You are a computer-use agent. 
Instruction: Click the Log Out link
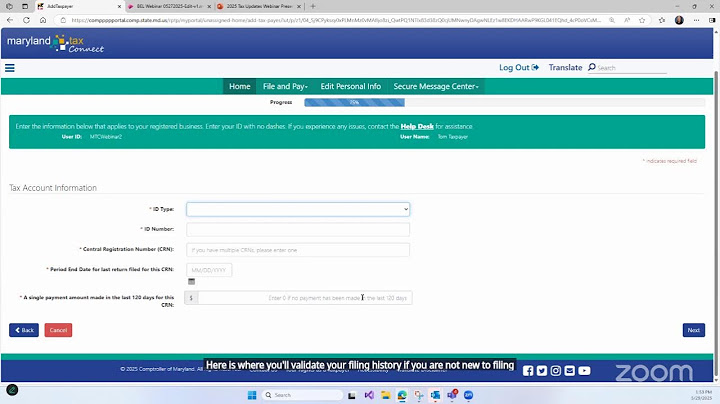point(519,67)
